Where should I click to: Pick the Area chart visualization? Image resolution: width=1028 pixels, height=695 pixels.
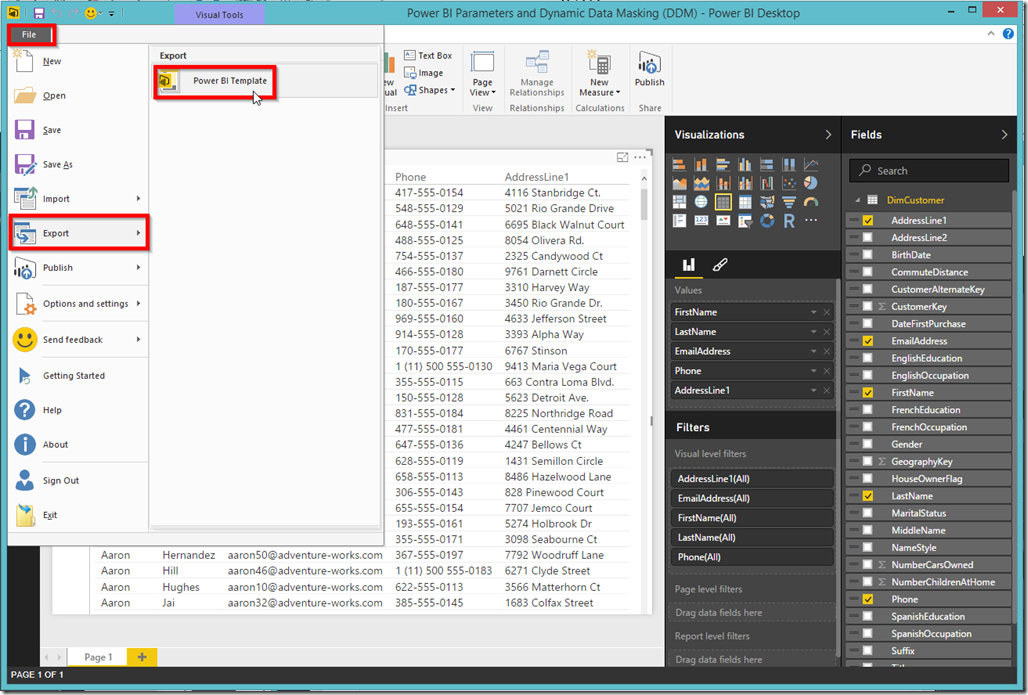[x=679, y=183]
